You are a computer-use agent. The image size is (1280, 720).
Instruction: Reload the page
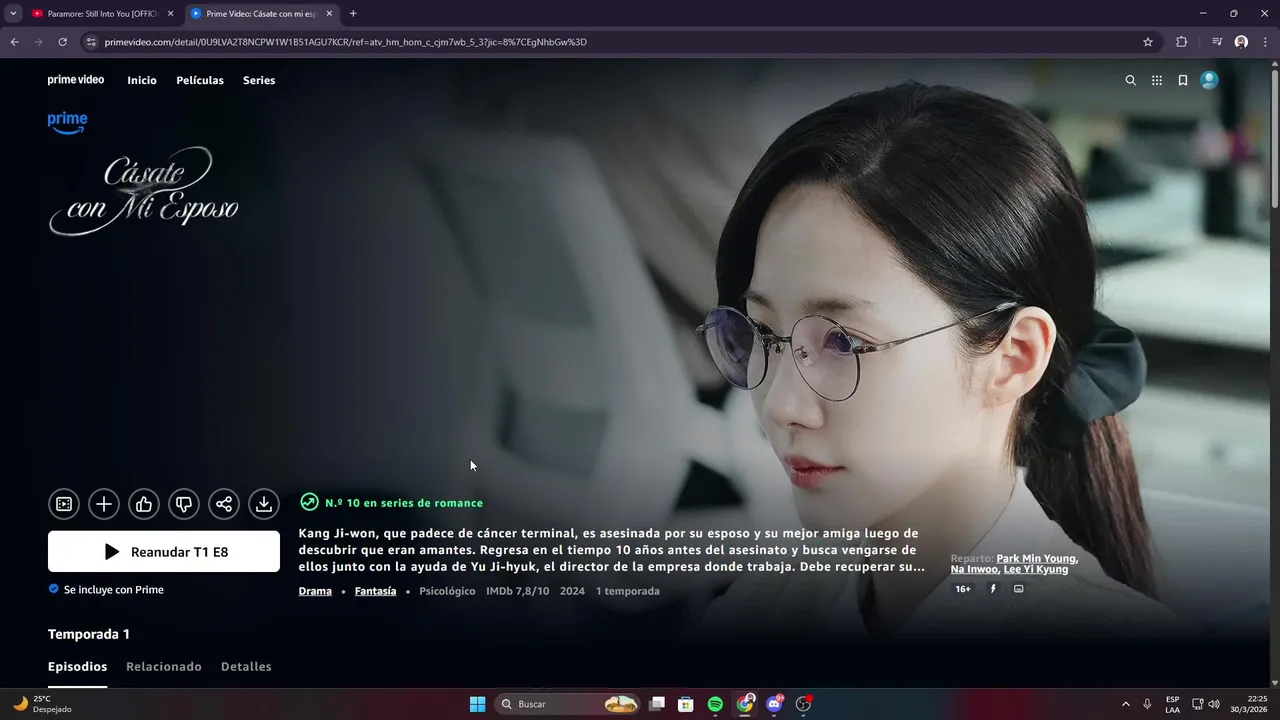coord(62,42)
